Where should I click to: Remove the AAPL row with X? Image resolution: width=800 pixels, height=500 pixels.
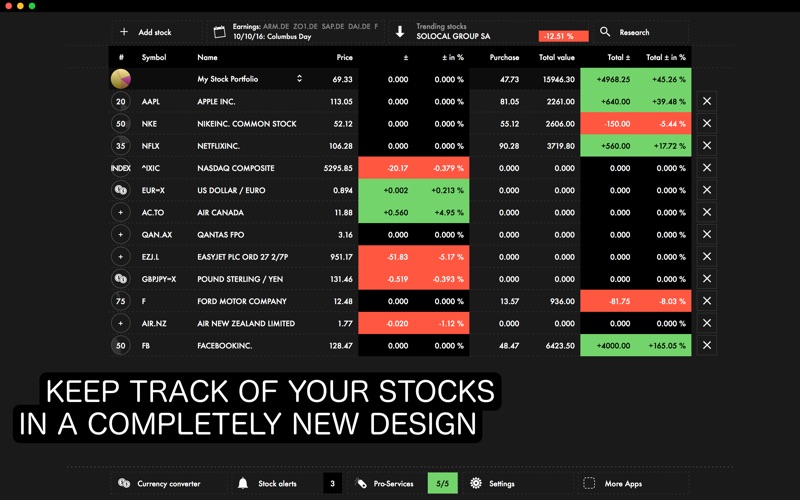707,102
